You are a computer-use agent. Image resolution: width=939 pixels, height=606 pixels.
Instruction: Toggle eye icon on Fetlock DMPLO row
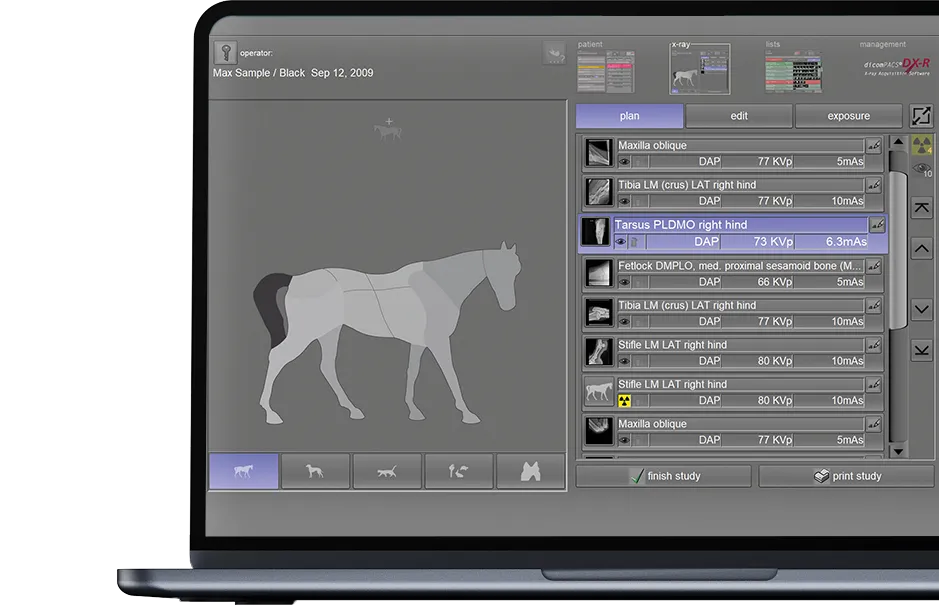624,282
